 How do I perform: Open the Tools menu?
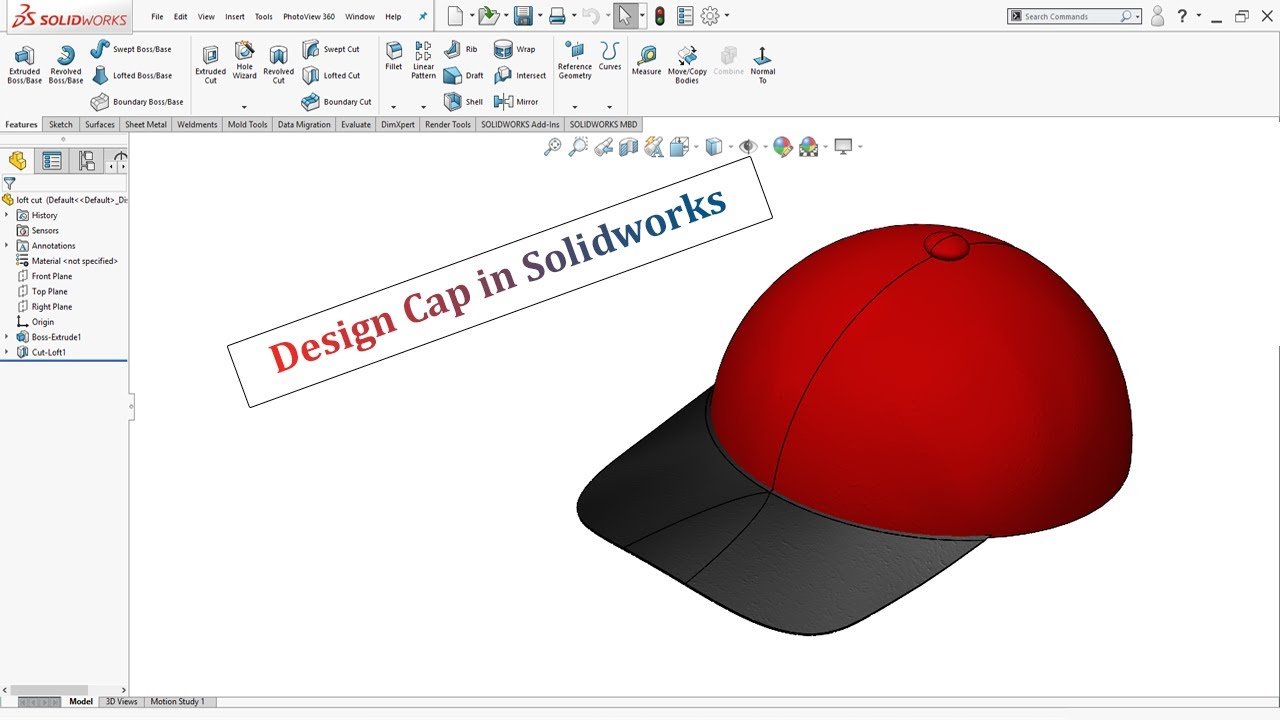coord(264,17)
